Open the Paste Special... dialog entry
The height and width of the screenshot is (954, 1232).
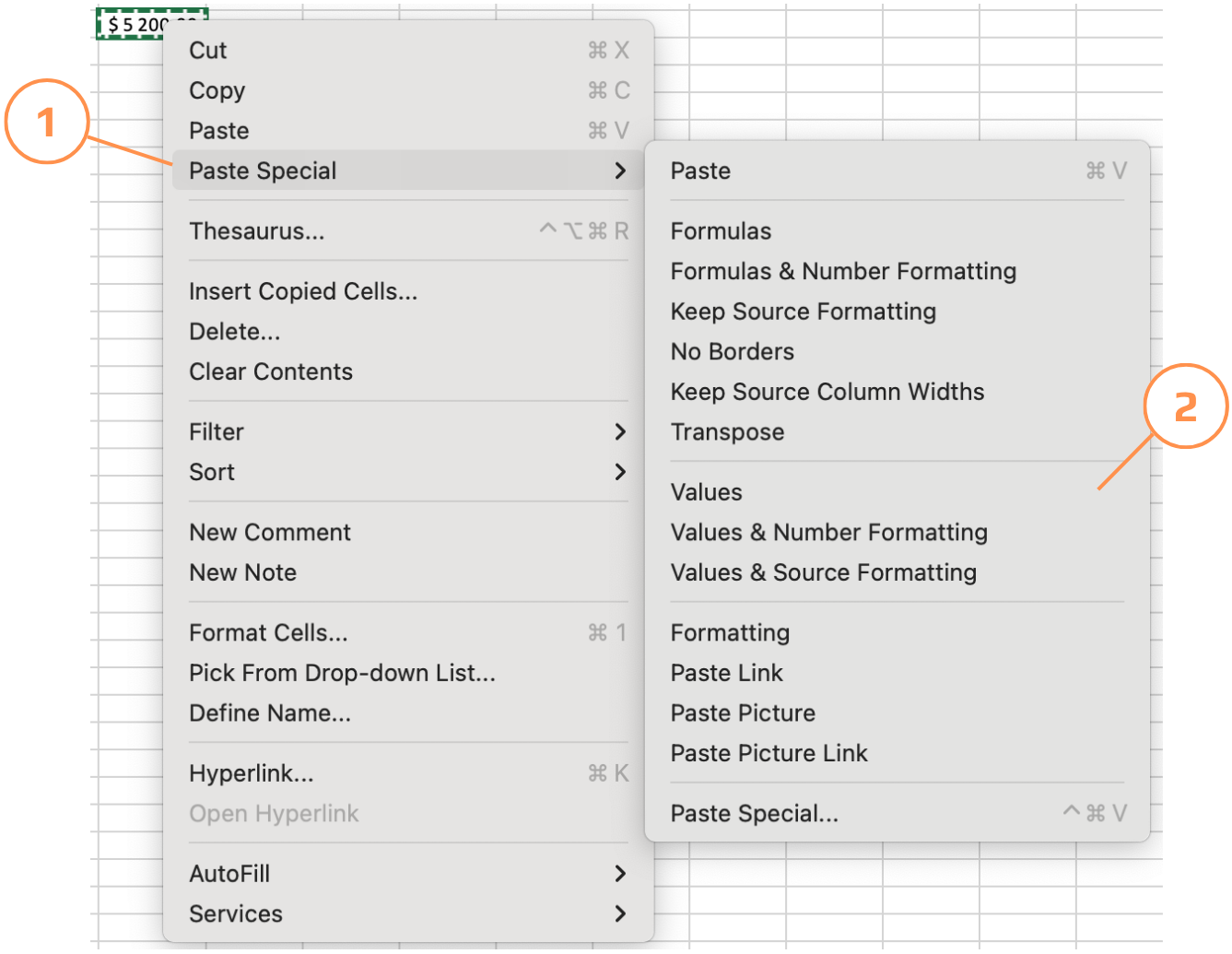[x=755, y=814]
